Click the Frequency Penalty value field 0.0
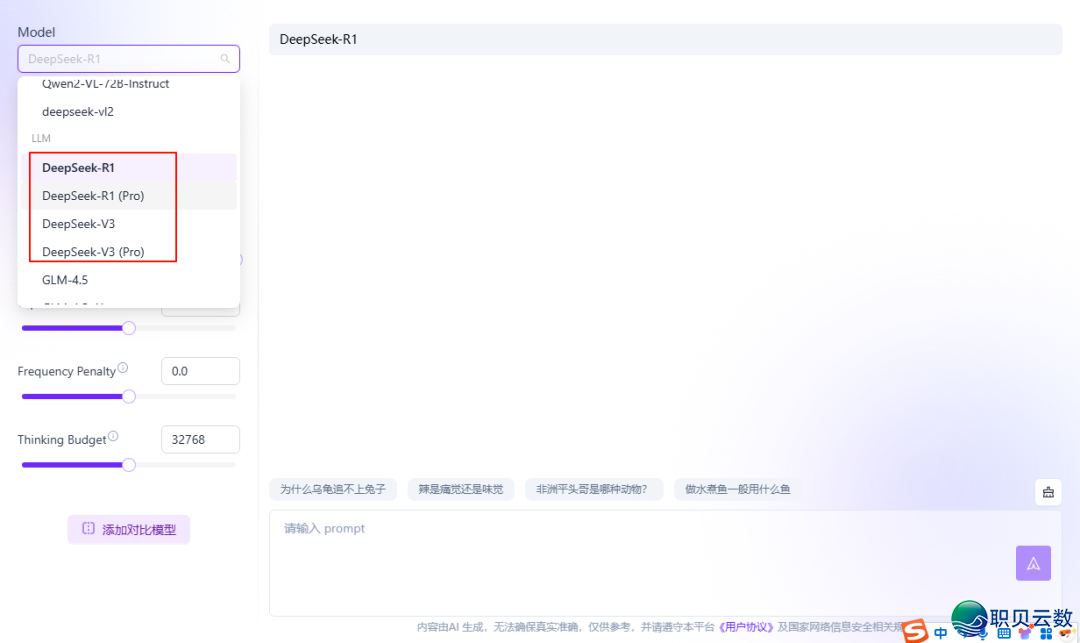This screenshot has width=1080, height=643. pyautogui.click(x=200, y=371)
